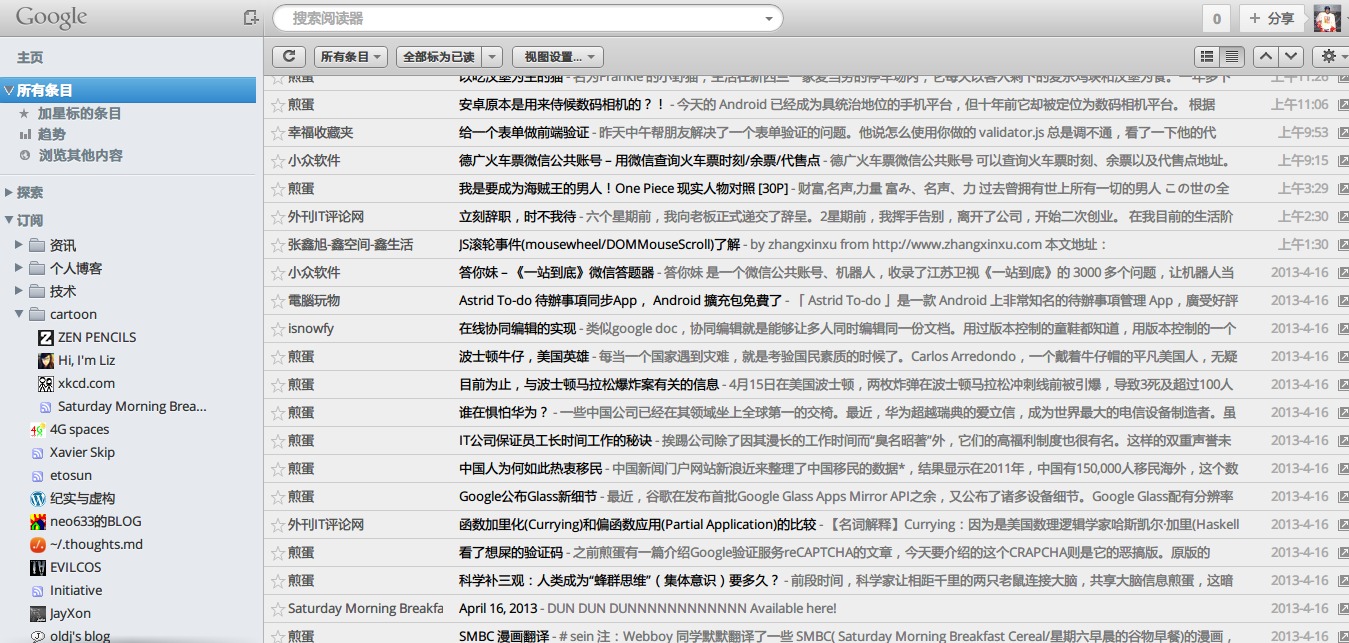Open 加星标的条目 in the sidebar

[80, 113]
